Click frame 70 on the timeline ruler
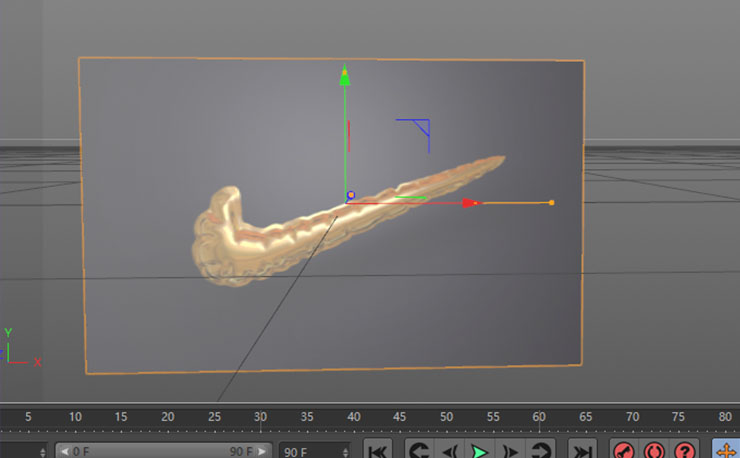 tap(632, 416)
